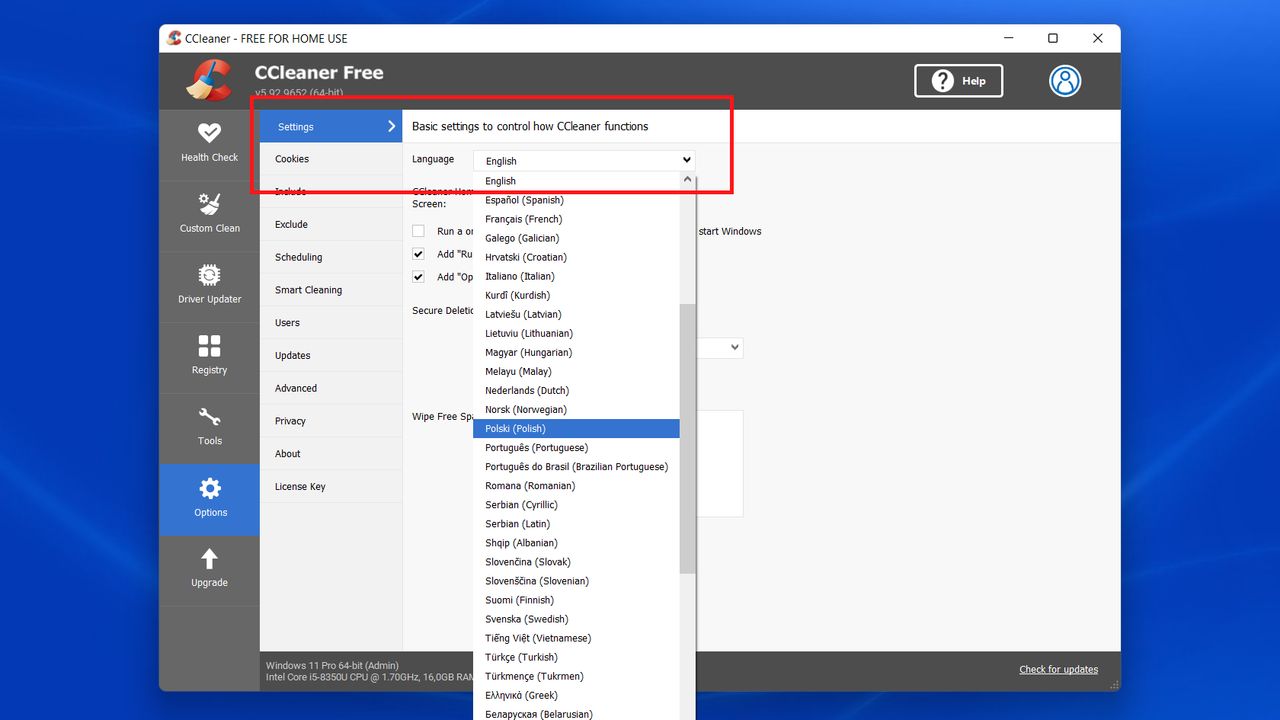Uncheck the Add "Run CCleaner" option

coord(418,253)
